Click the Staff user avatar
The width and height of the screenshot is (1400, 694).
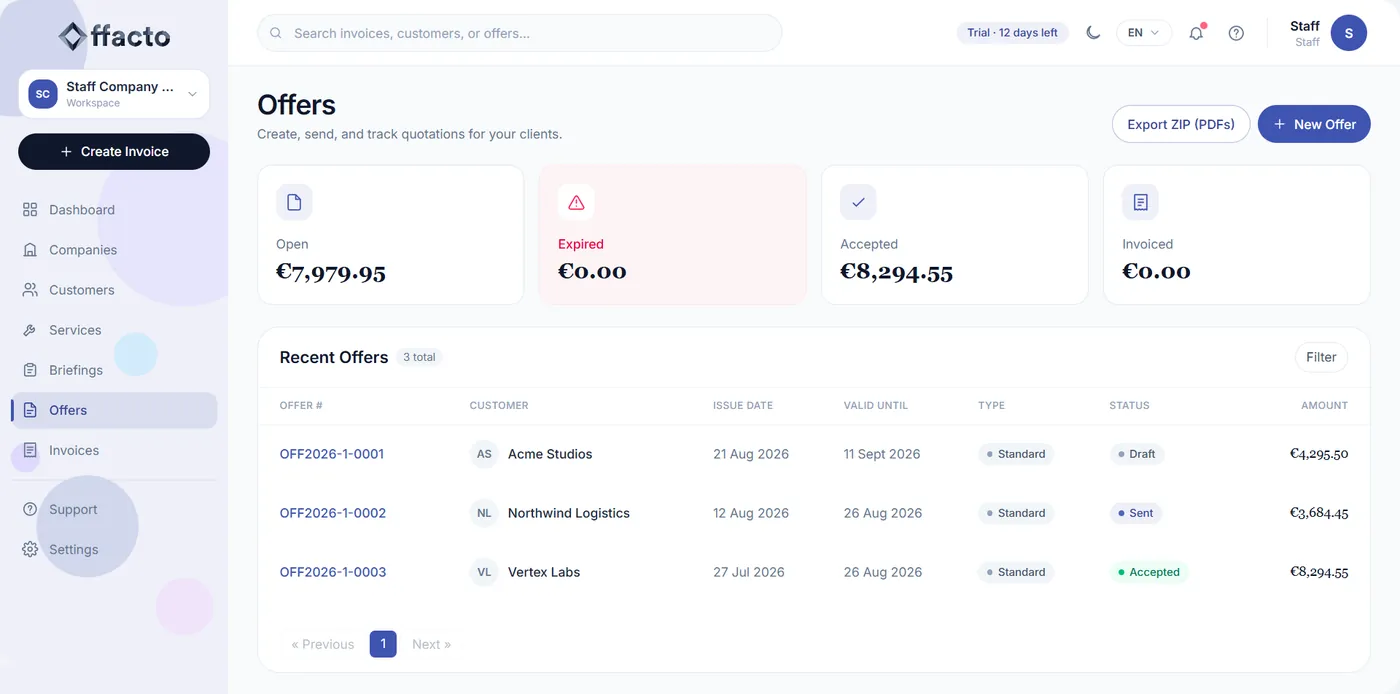pyautogui.click(x=1348, y=33)
